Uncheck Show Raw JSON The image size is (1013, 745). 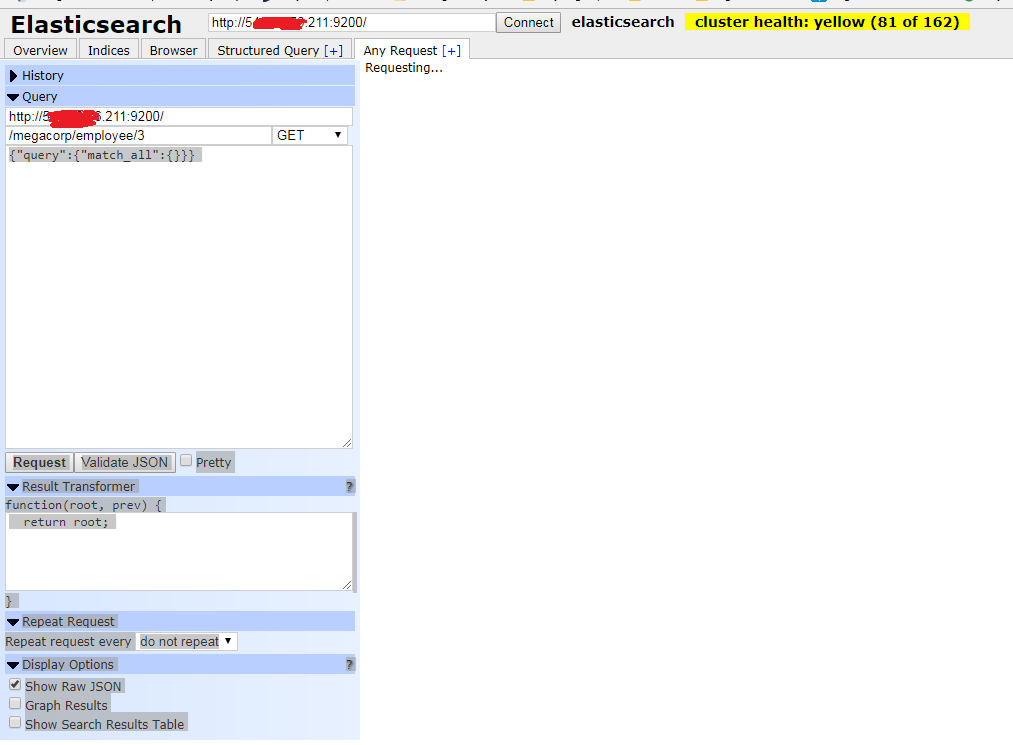pyautogui.click(x=14, y=684)
